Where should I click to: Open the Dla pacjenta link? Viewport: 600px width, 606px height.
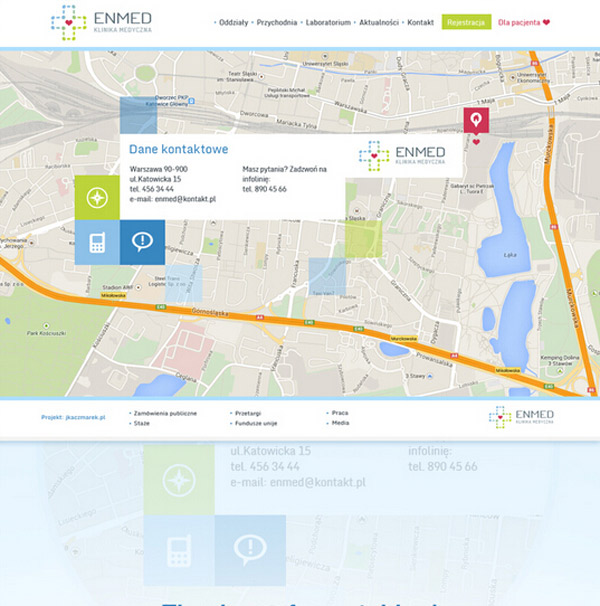point(523,22)
